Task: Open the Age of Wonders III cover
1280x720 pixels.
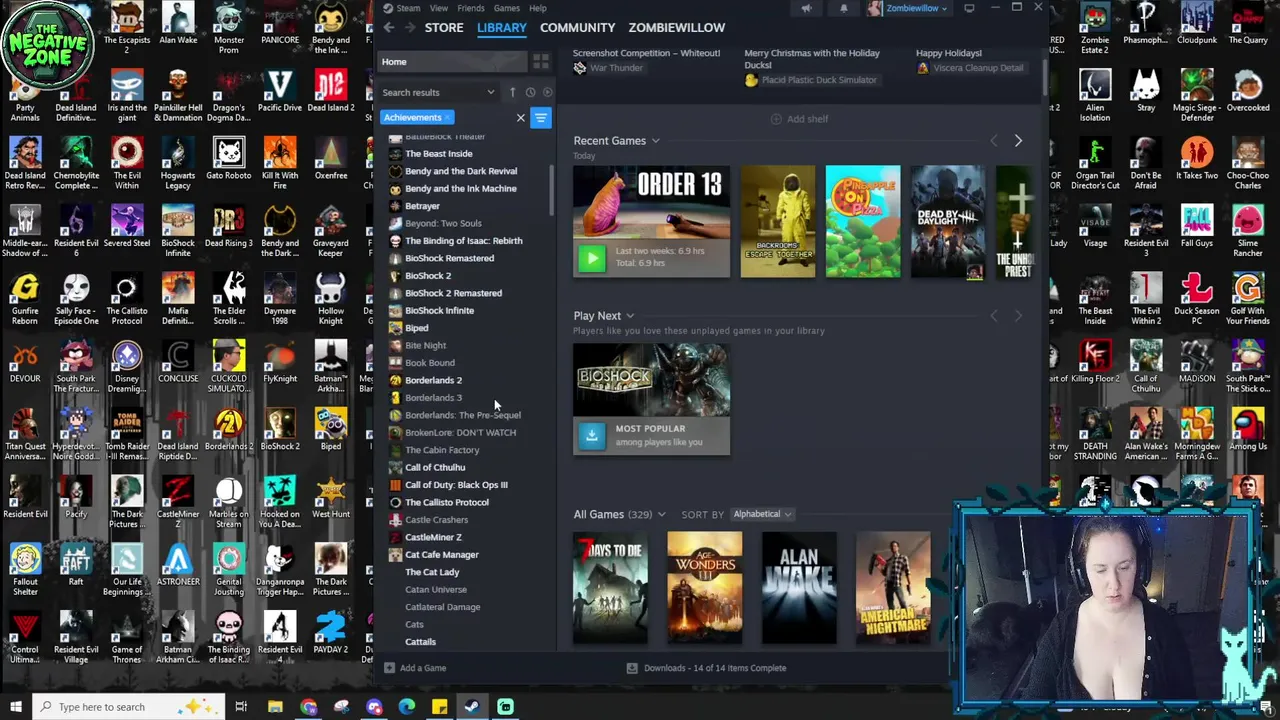Action: 705,588
